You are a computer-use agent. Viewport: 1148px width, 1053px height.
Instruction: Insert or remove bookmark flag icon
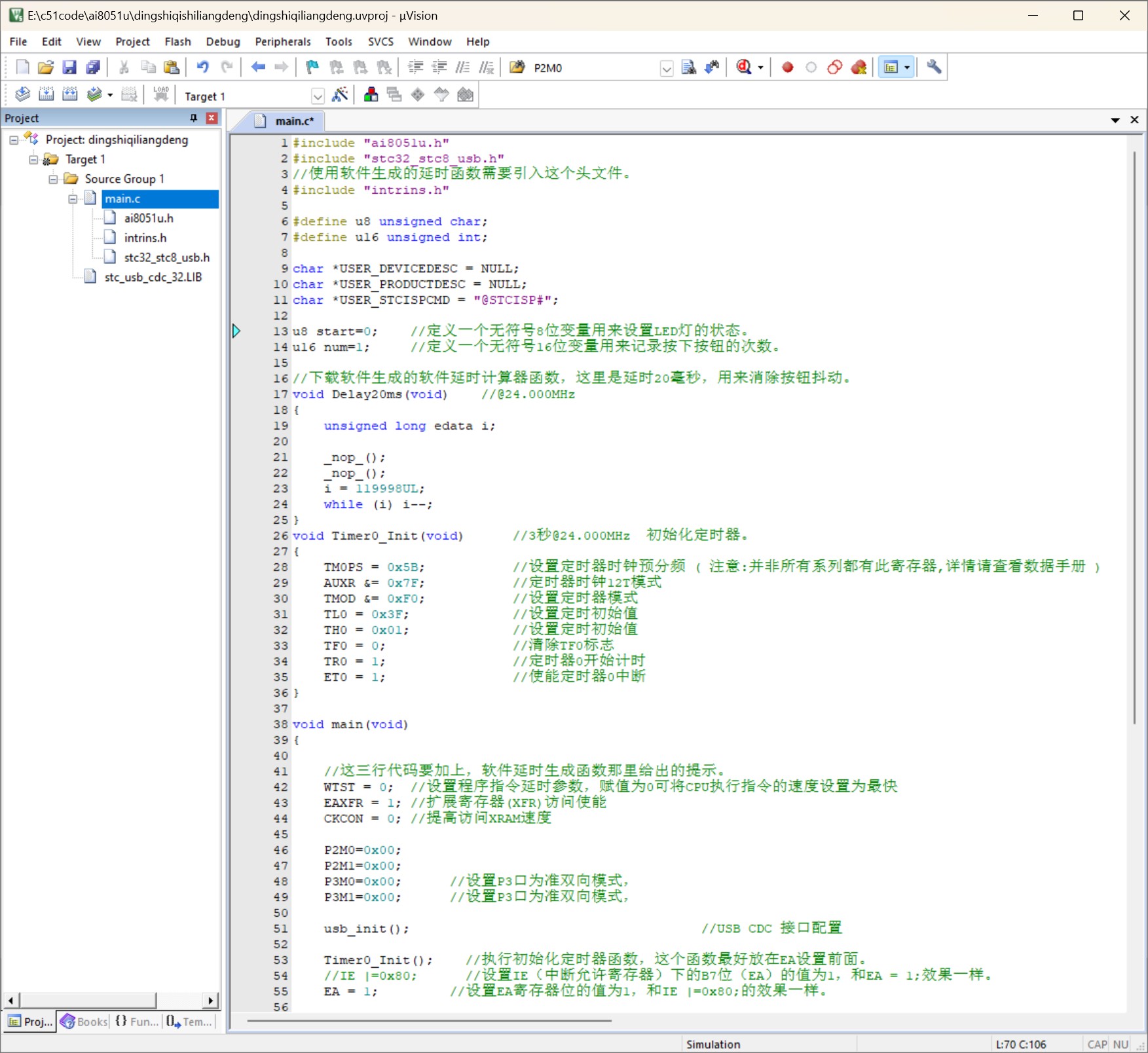(x=312, y=67)
